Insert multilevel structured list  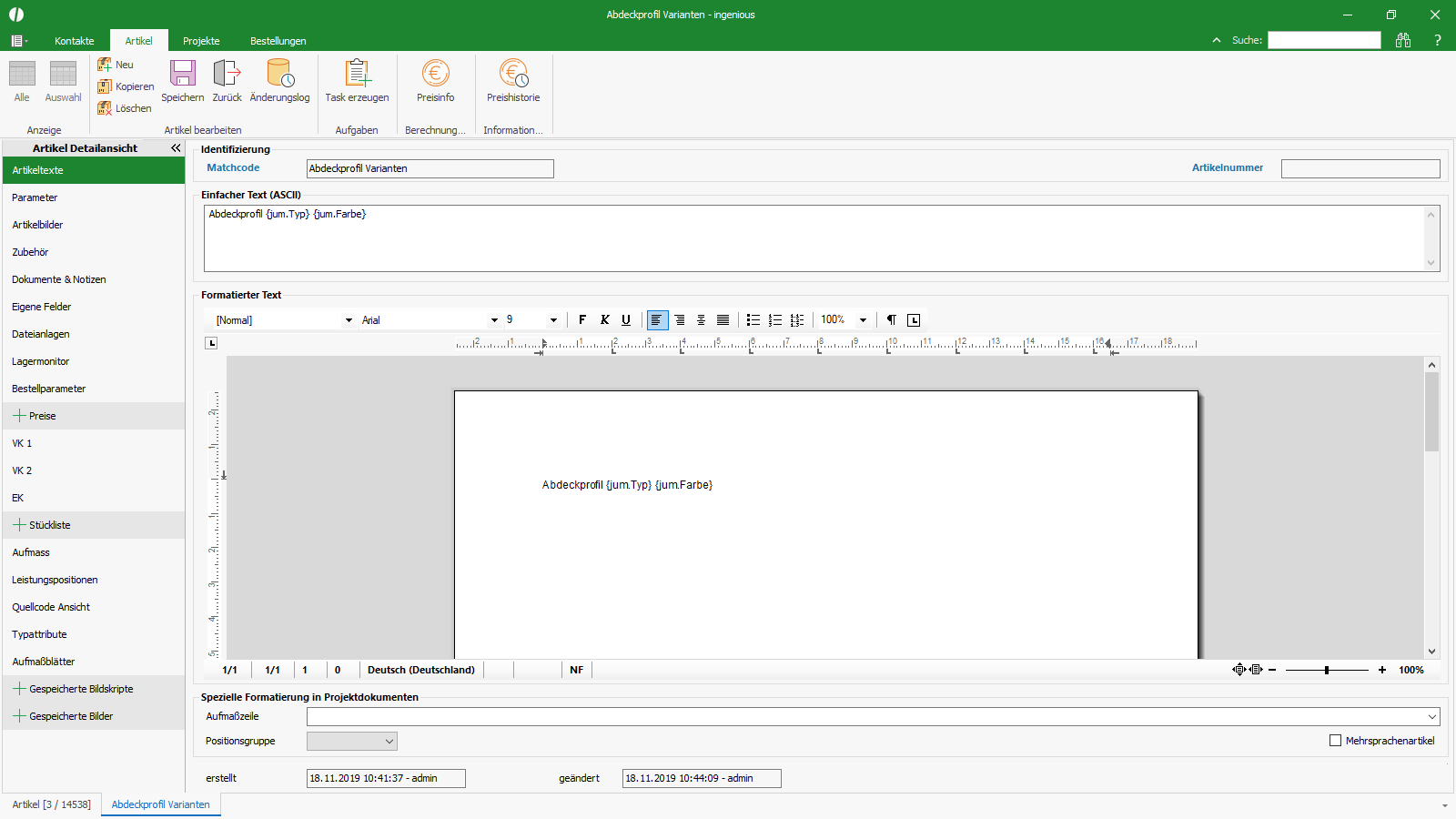(x=797, y=319)
